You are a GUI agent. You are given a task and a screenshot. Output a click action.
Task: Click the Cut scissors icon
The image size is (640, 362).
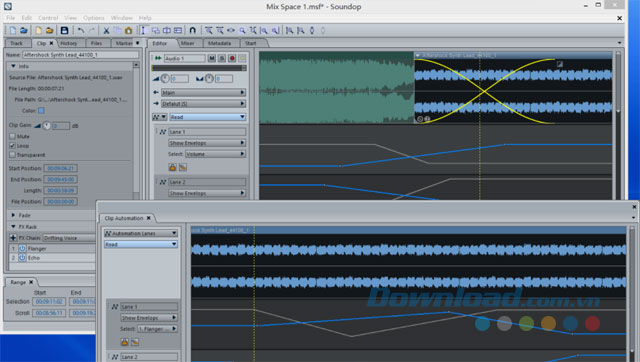[106, 31]
